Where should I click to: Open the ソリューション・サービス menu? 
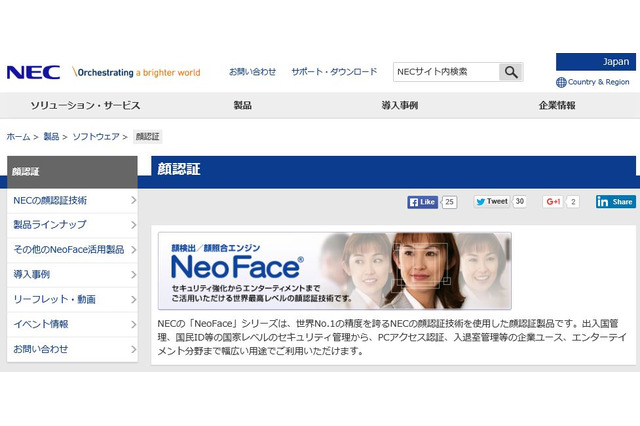(x=85, y=105)
